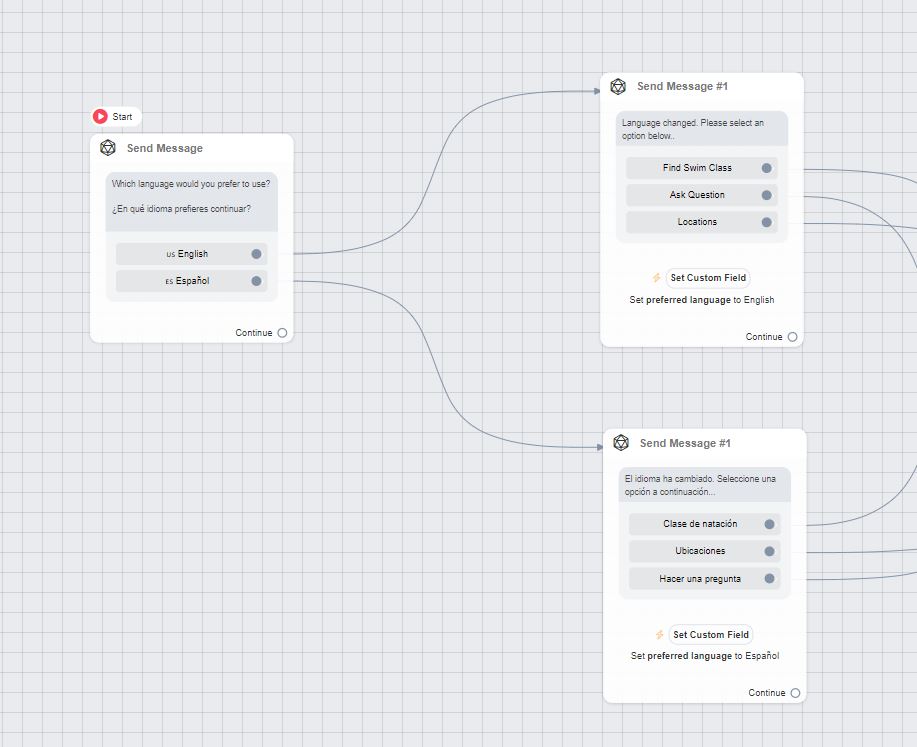
Task: Click 'Set preferred language to Español' text
Action: pyautogui.click(x=705, y=656)
